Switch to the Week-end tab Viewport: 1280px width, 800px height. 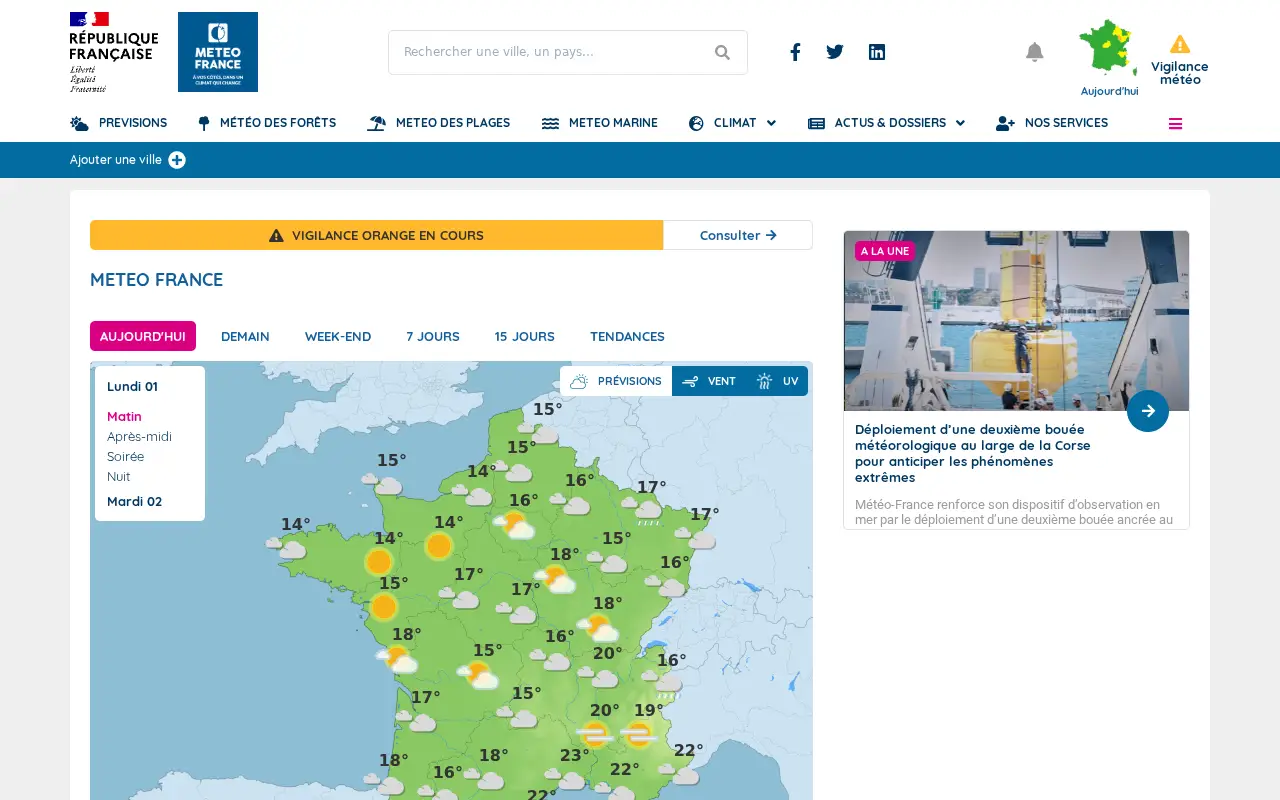point(338,336)
